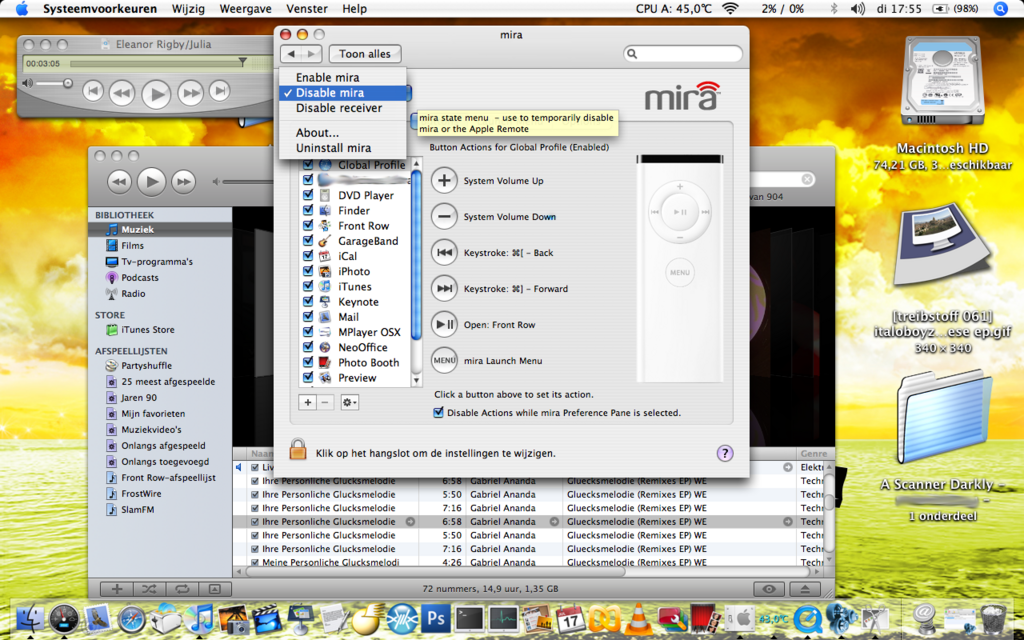Click the Toon alles button

365,54
